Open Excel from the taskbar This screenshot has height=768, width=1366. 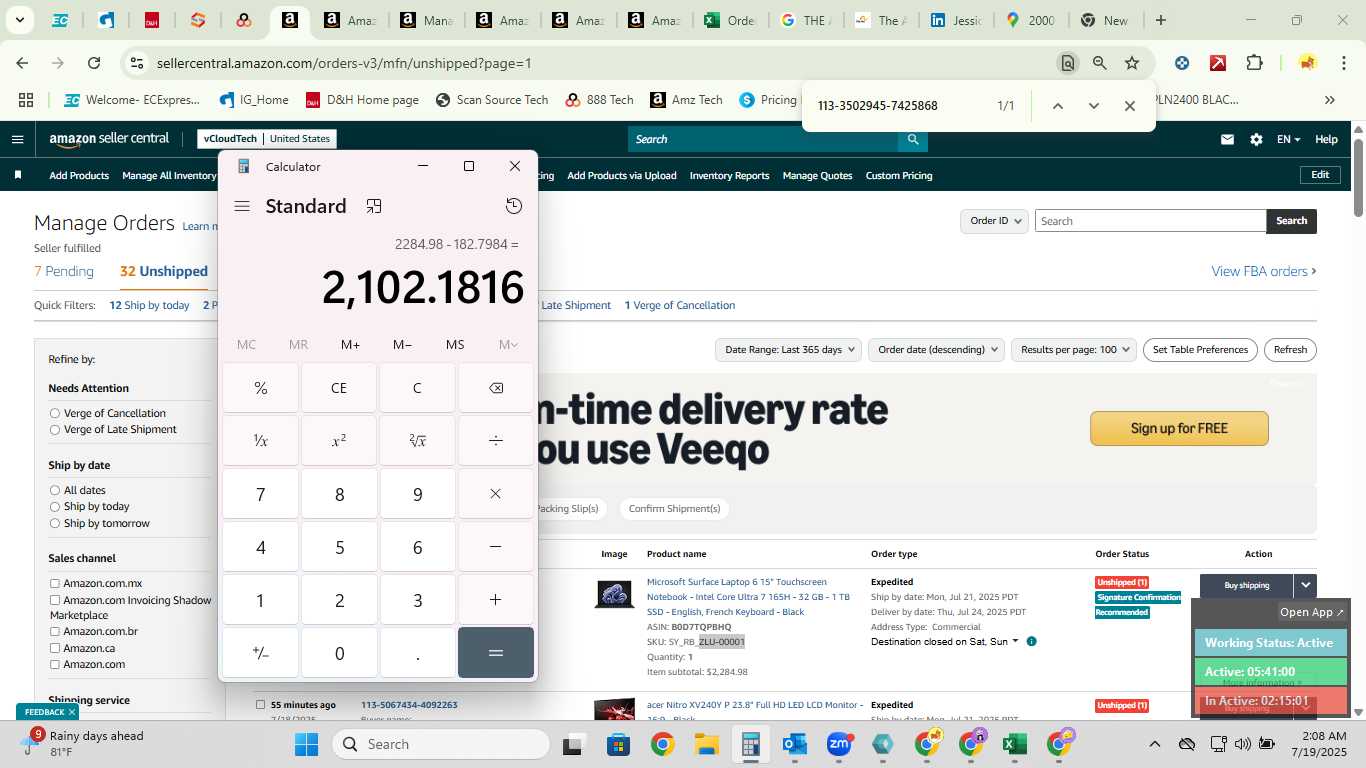click(1014, 744)
